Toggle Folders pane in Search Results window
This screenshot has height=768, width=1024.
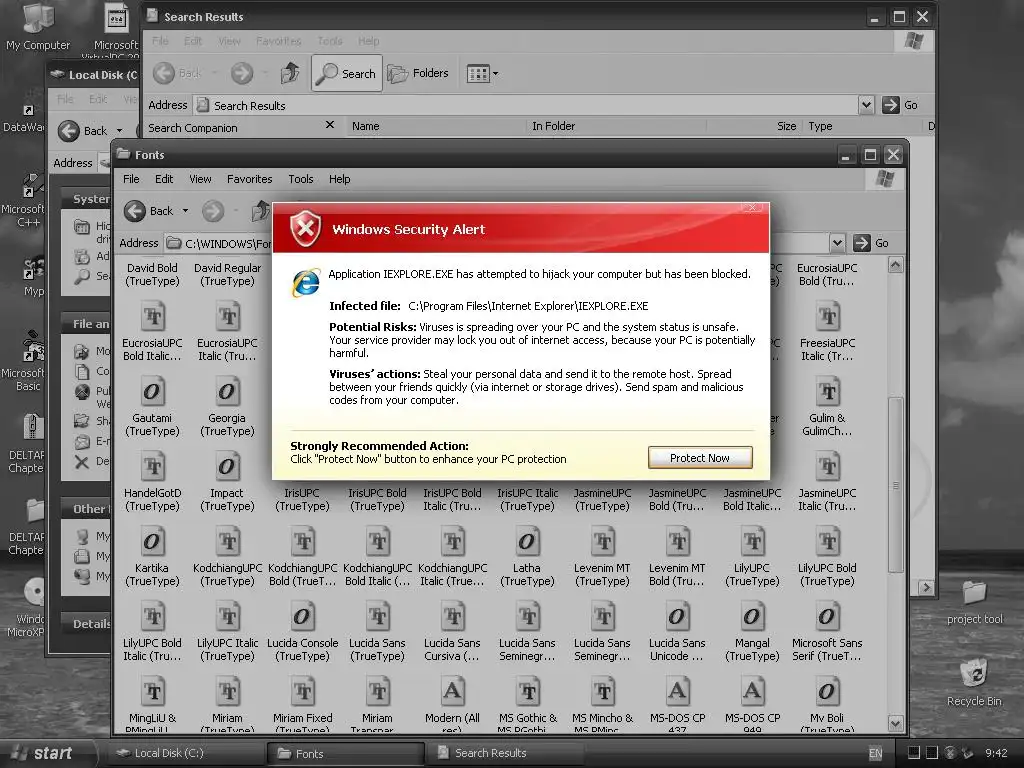point(418,73)
